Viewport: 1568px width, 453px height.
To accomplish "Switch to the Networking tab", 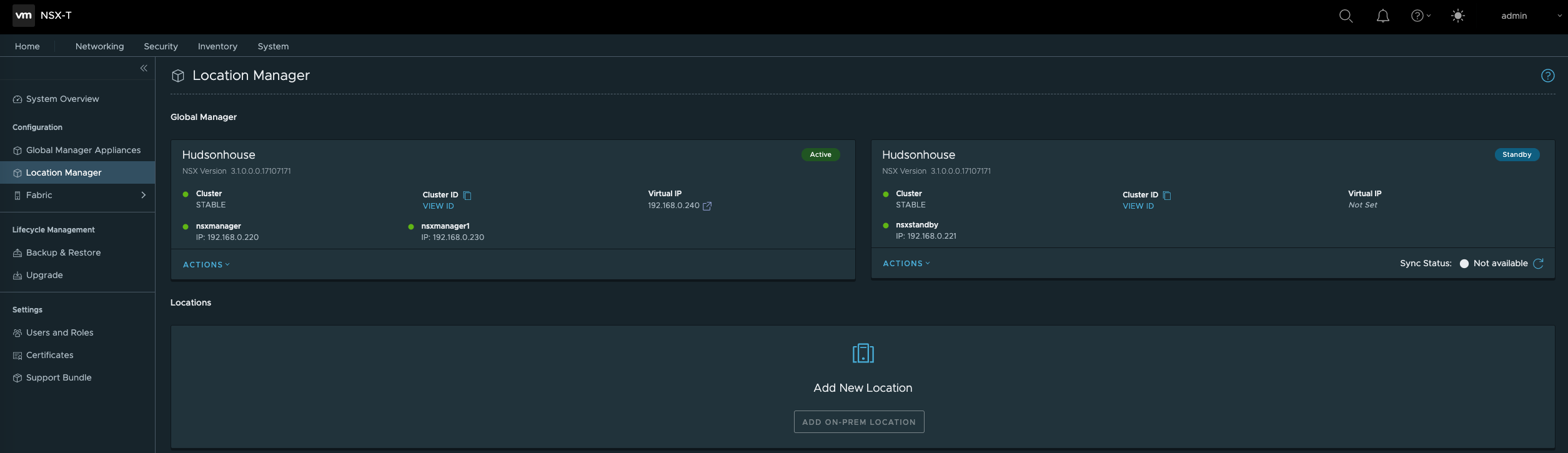I will [x=99, y=46].
